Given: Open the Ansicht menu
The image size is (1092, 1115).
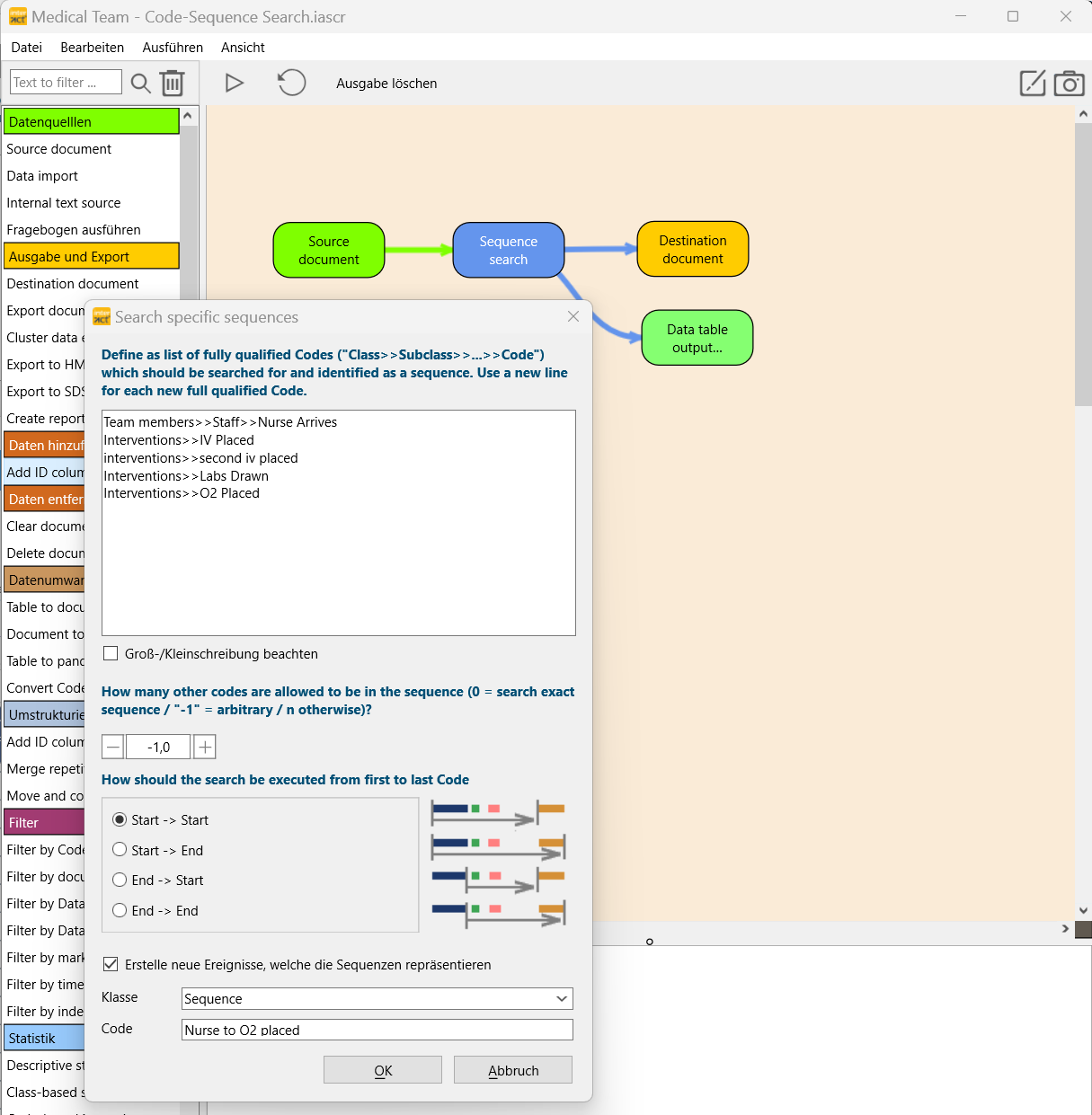Looking at the screenshot, I should (243, 48).
